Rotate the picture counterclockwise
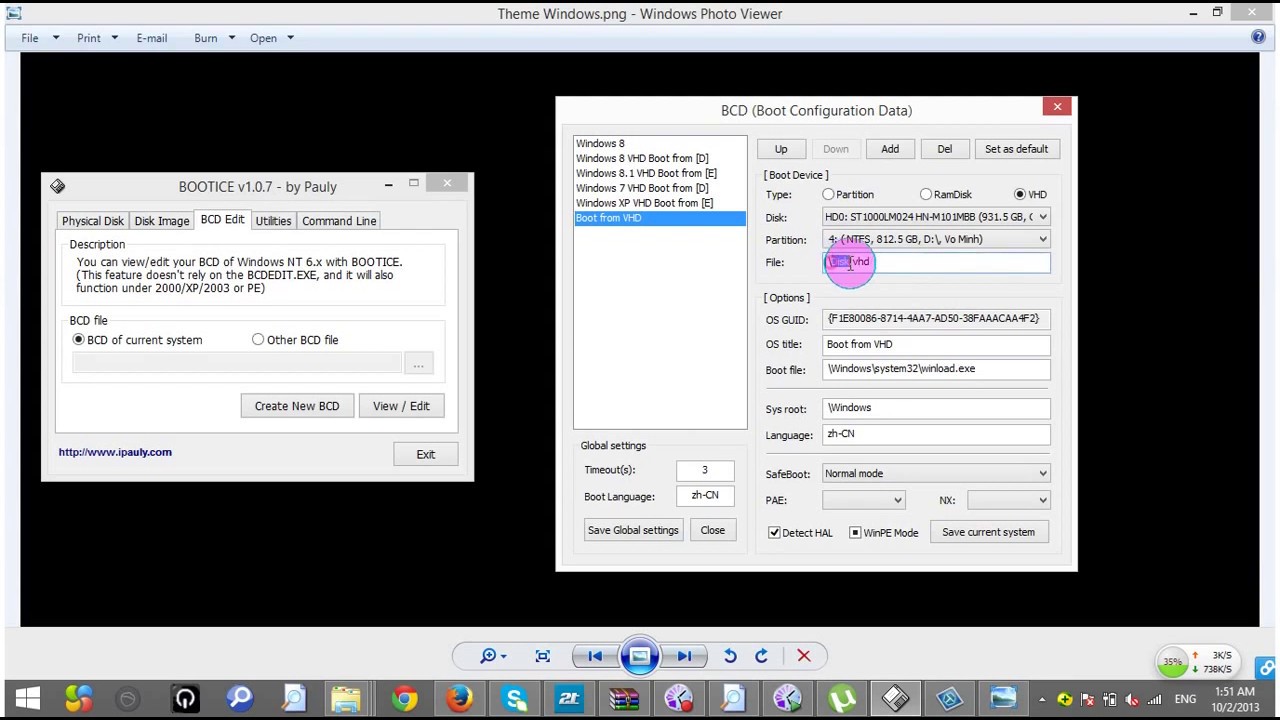Image resolution: width=1280 pixels, height=720 pixels. point(730,656)
